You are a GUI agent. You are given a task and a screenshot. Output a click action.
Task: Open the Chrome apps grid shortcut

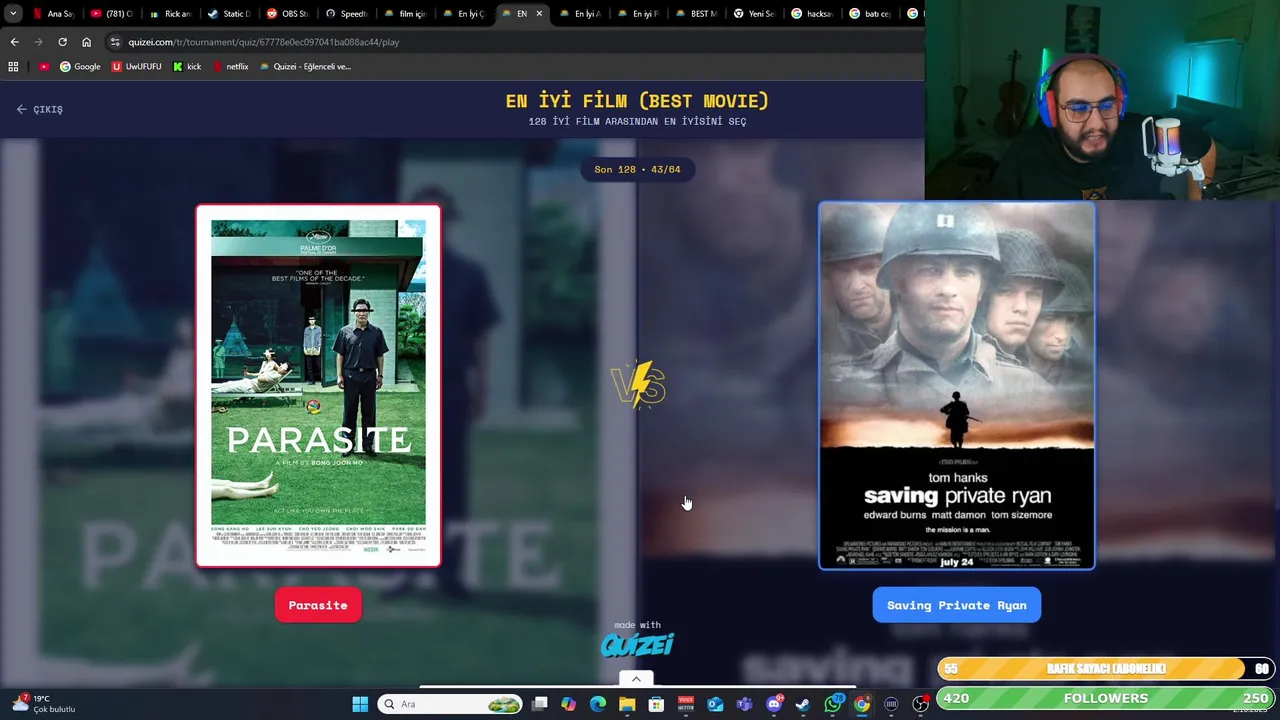[x=13, y=66]
